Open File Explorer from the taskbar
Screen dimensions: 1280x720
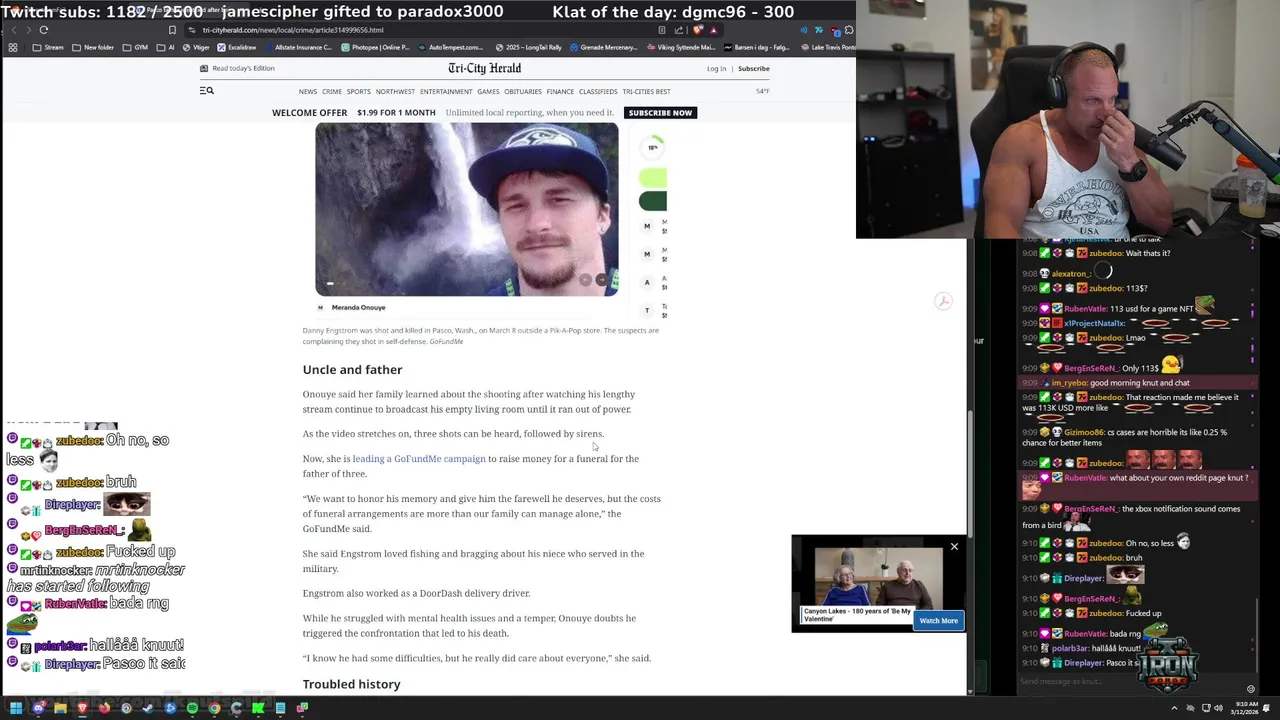coord(60,708)
